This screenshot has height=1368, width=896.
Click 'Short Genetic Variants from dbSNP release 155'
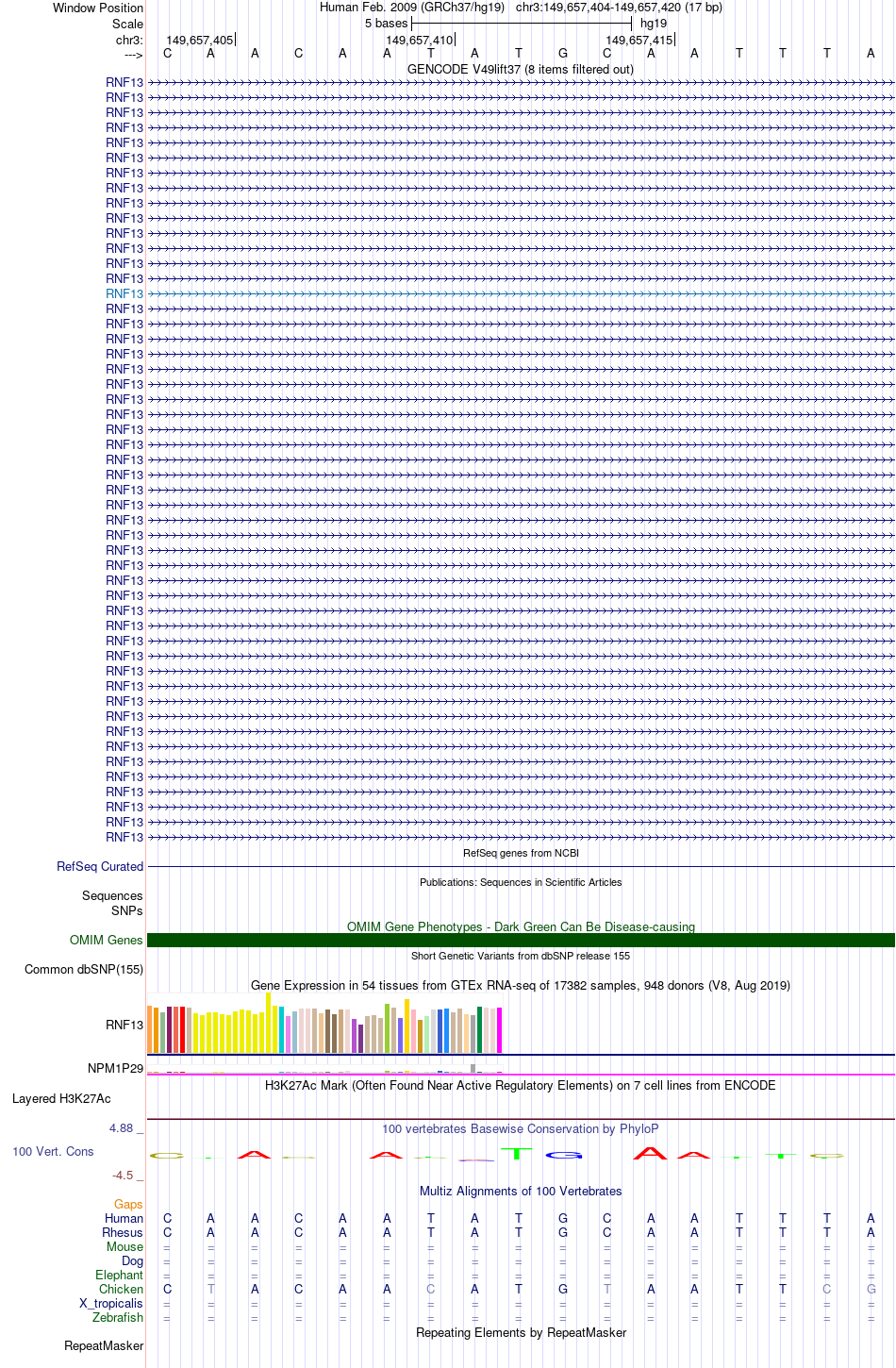tap(521, 956)
